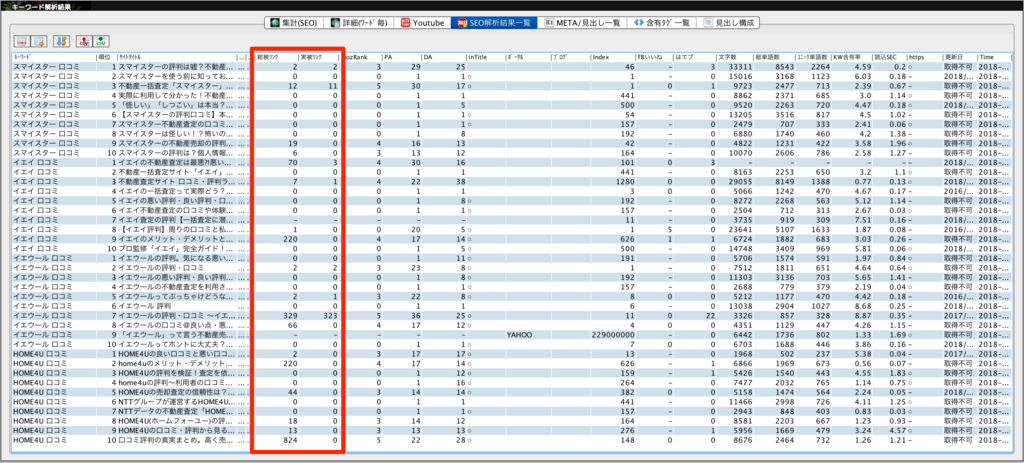
Task: Click the サイトタイトル column header
Action: tap(176, 57)
